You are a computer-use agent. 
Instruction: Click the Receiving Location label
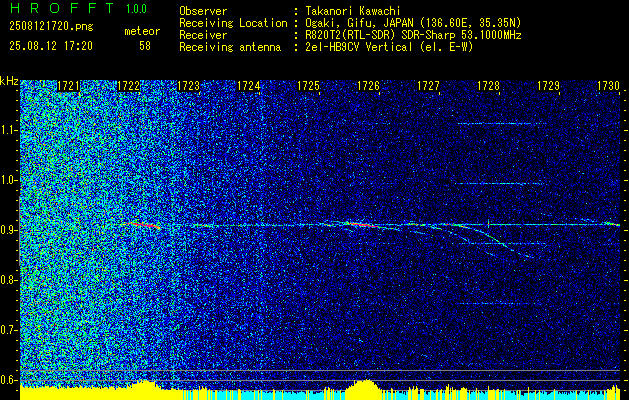tap(233, 24)
